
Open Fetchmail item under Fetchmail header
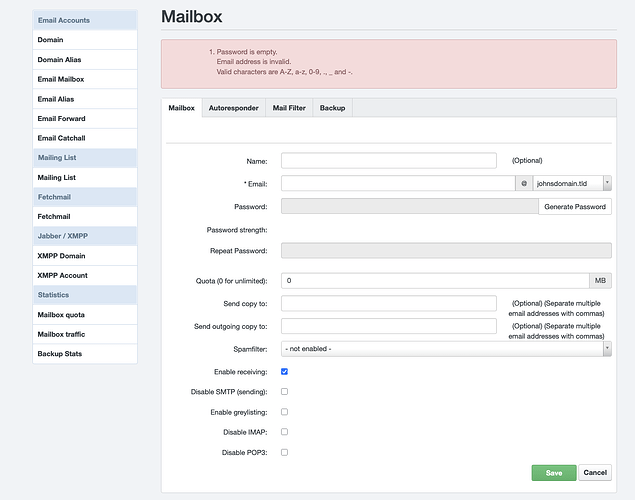[x=85, y=217]
